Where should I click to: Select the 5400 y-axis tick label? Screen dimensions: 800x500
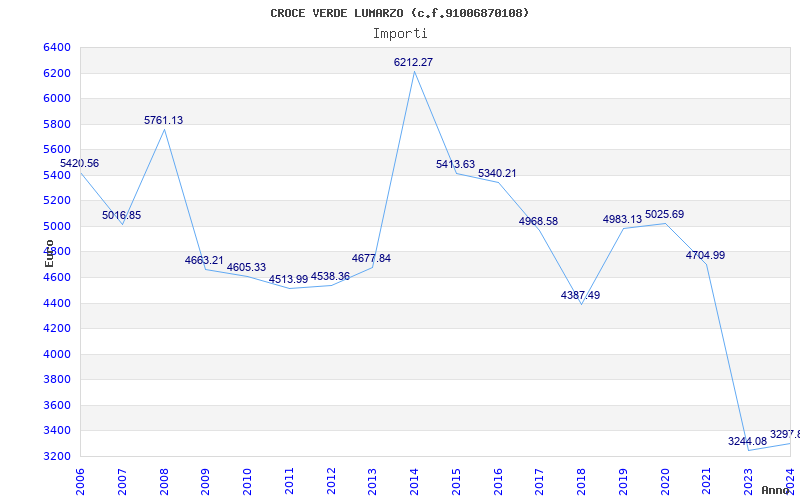(x=57, y=176)
